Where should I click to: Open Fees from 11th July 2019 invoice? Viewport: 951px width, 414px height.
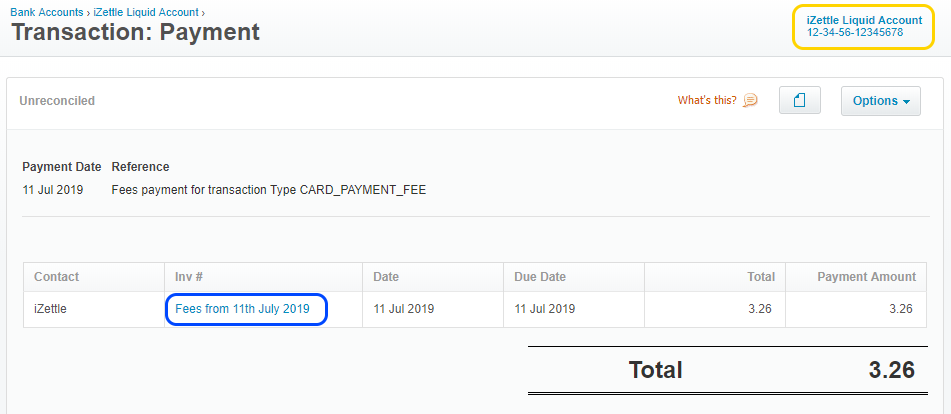click(x=243, y=309)
